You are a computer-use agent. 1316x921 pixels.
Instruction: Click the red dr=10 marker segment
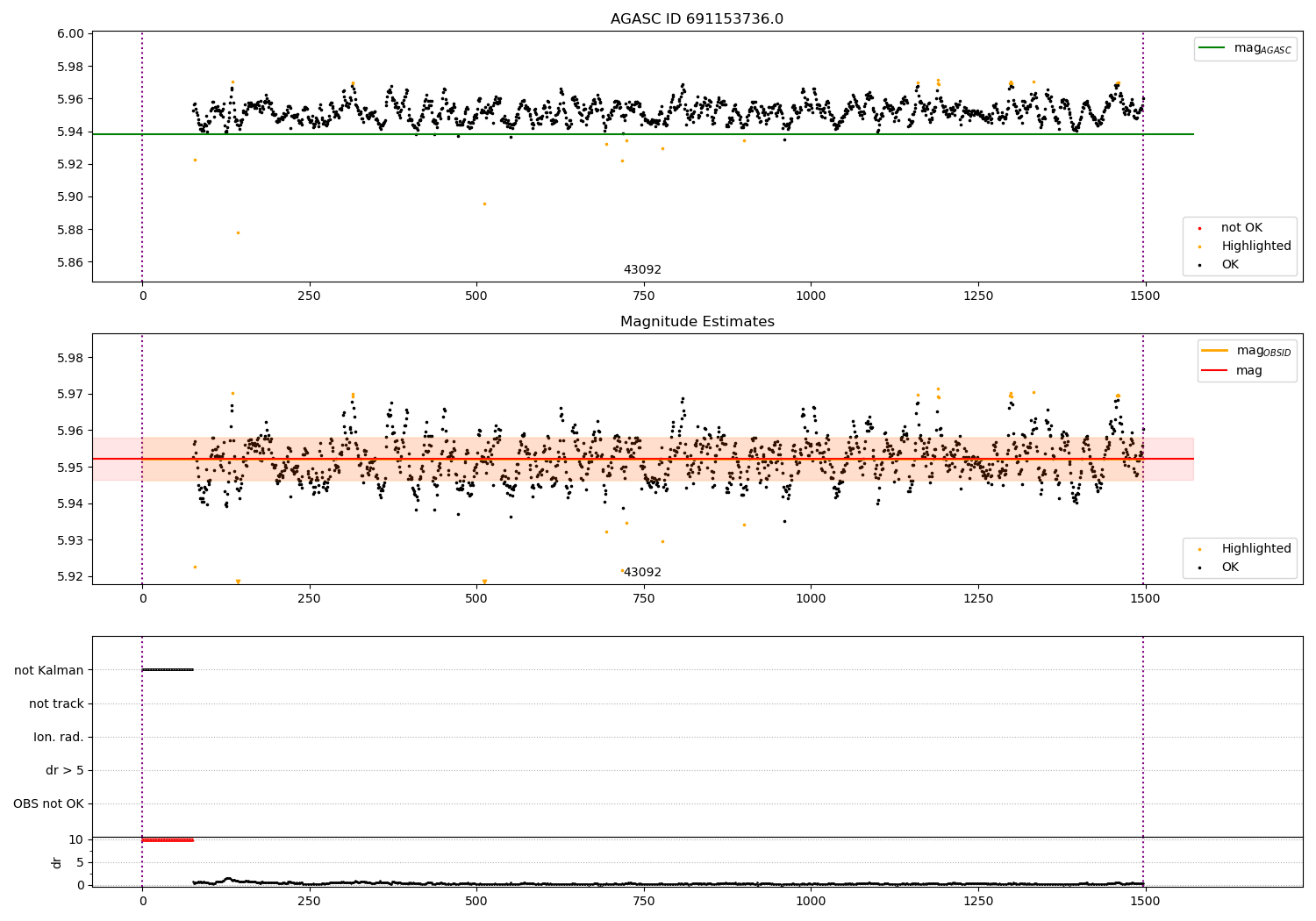[168, 840]
